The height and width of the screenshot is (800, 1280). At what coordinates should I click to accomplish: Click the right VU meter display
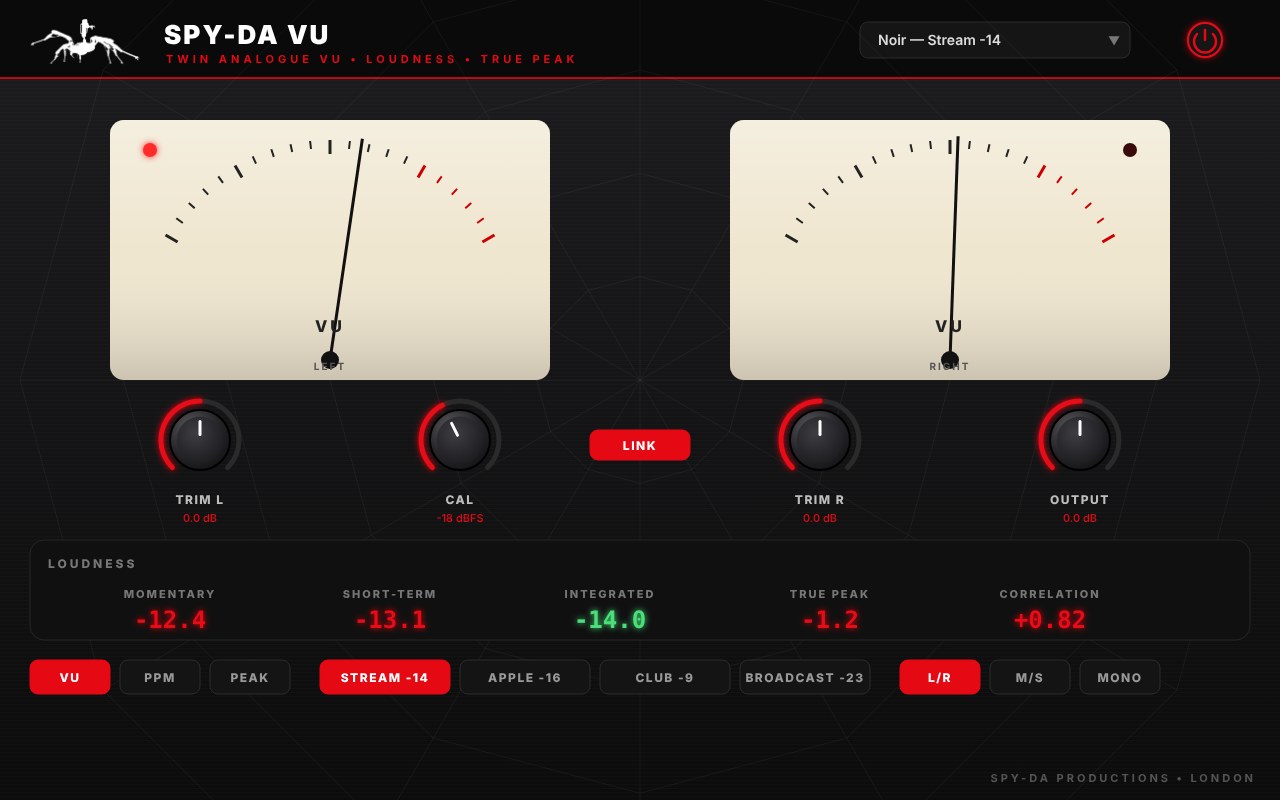[950, 250]
